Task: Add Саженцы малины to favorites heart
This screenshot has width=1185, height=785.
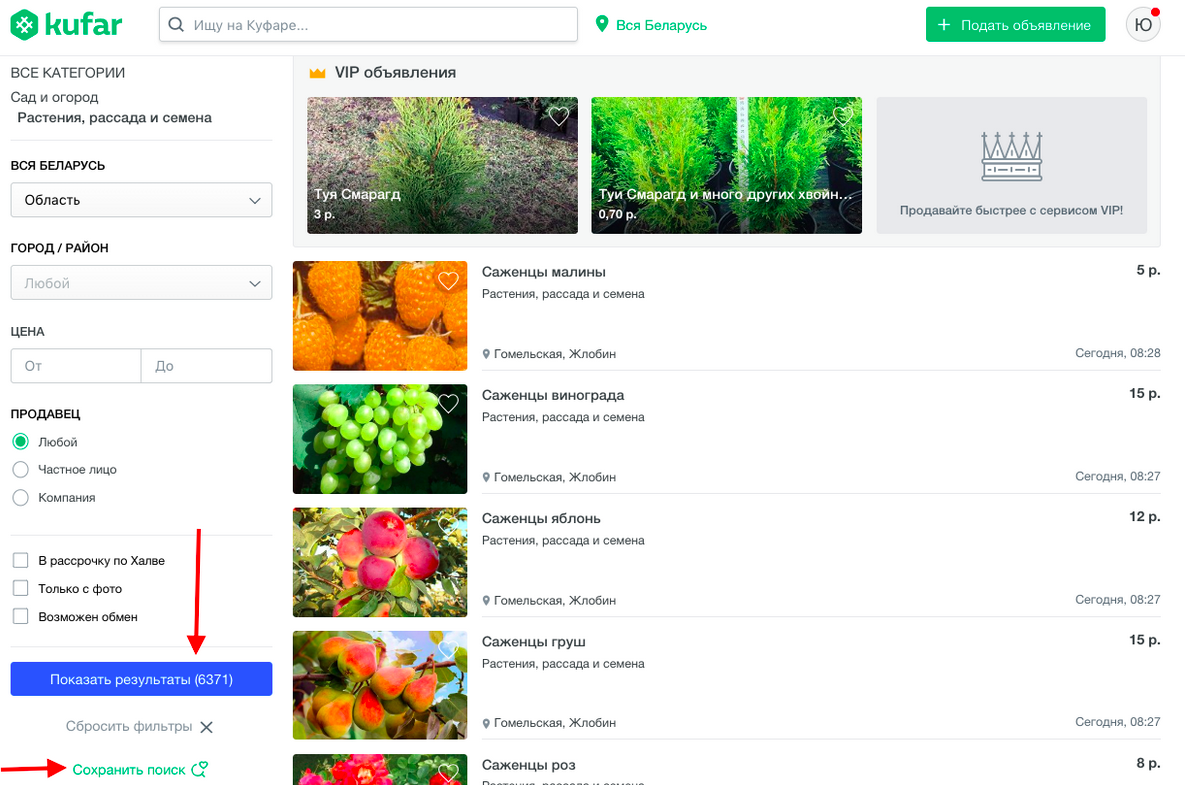Action: point(448,280)
